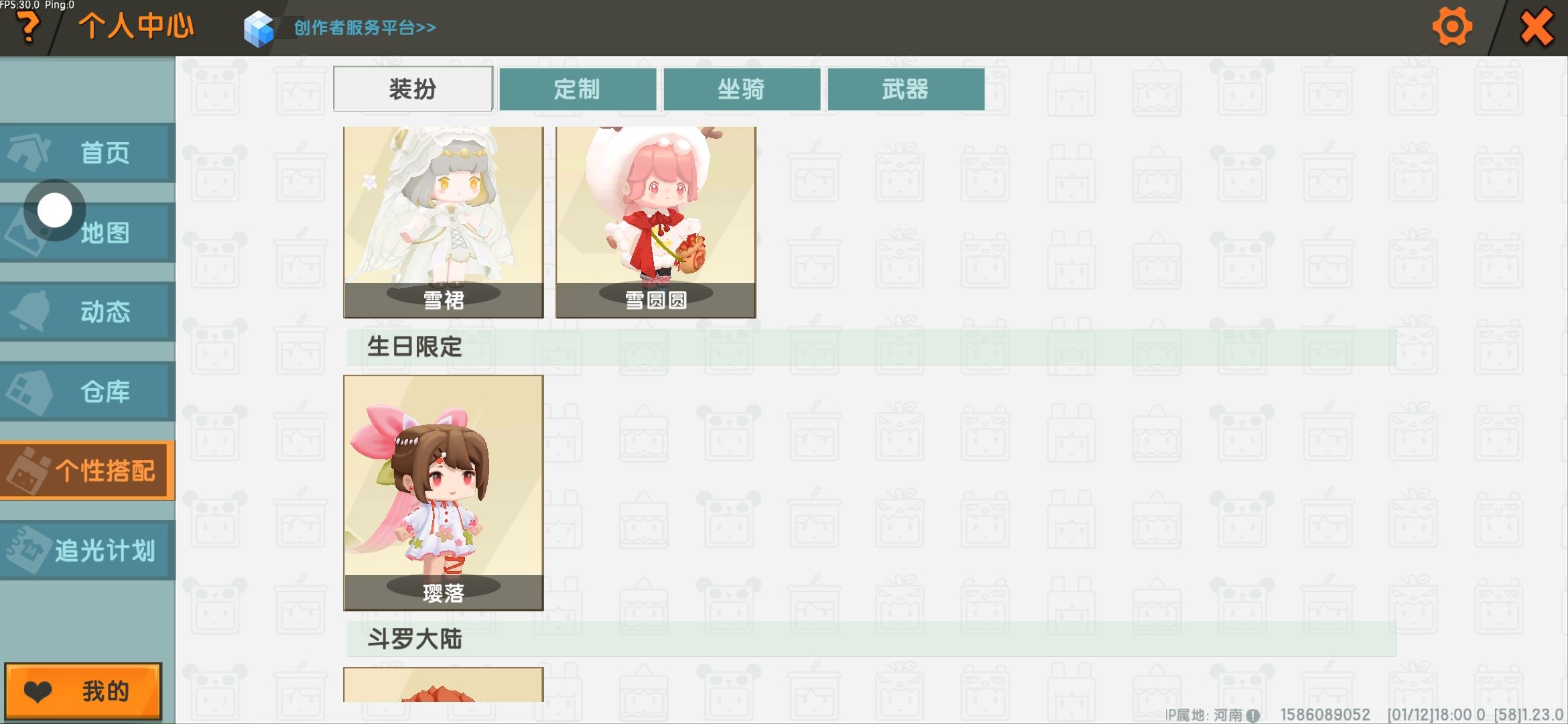This screenshot has width=1568, height=724.
Task: Open the 仓库 warehouse section
Action: click(x=87, y=391)
